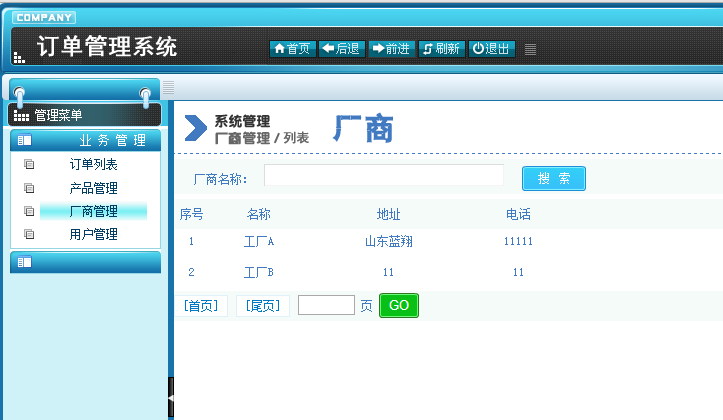Click the row number 1 cell

[191, 241]
